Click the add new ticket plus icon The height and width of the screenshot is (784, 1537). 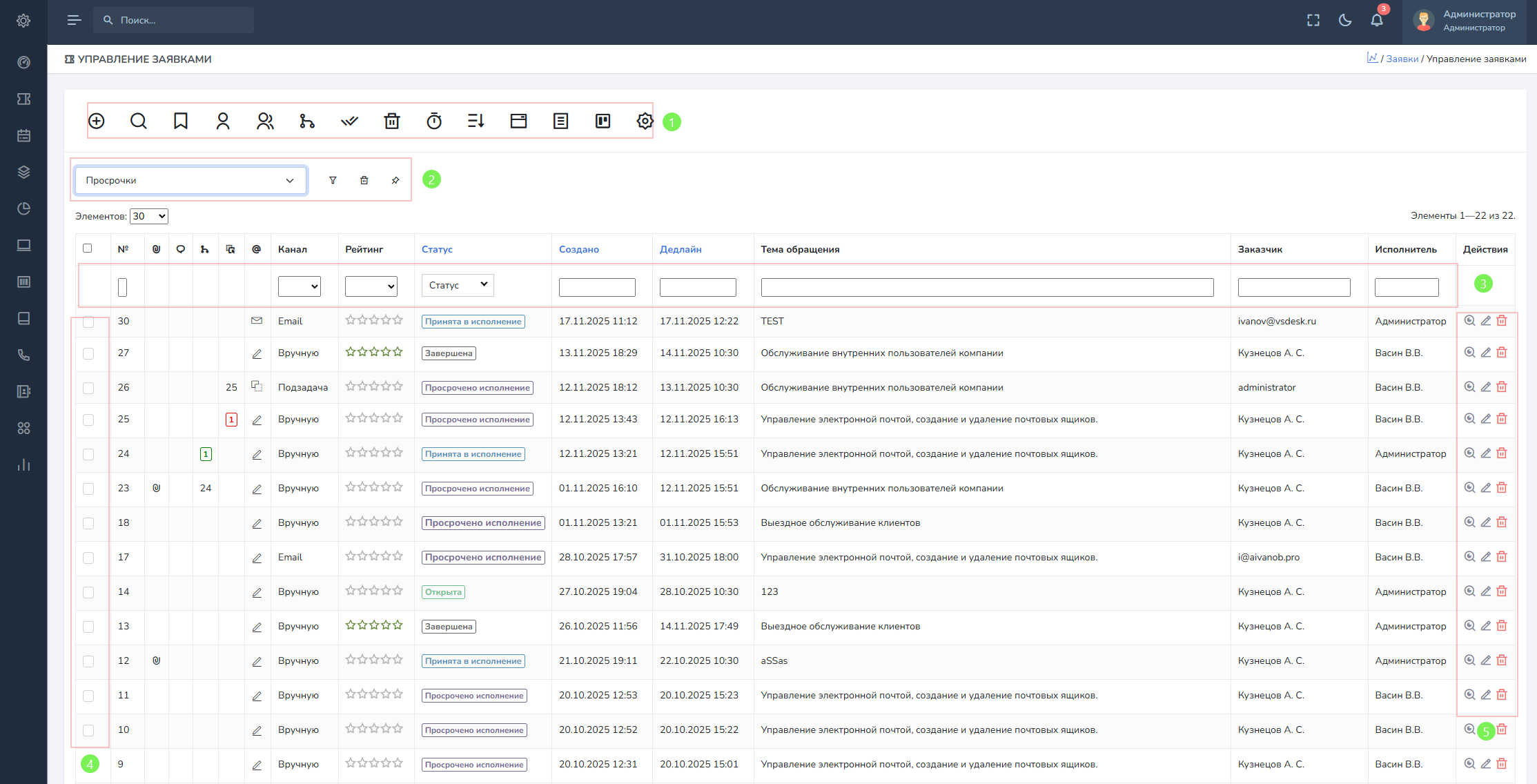(x=97, y=121)
